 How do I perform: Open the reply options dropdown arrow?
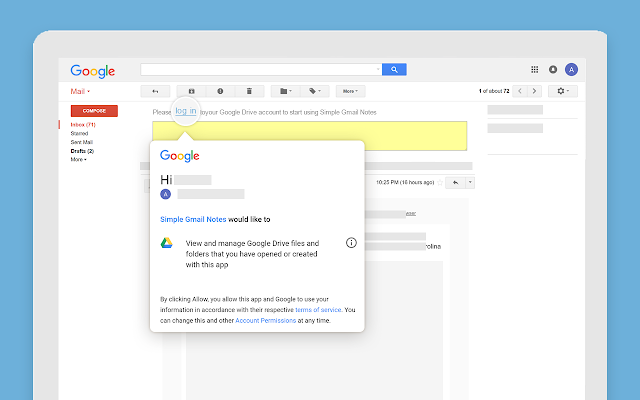tap(470, 182)
